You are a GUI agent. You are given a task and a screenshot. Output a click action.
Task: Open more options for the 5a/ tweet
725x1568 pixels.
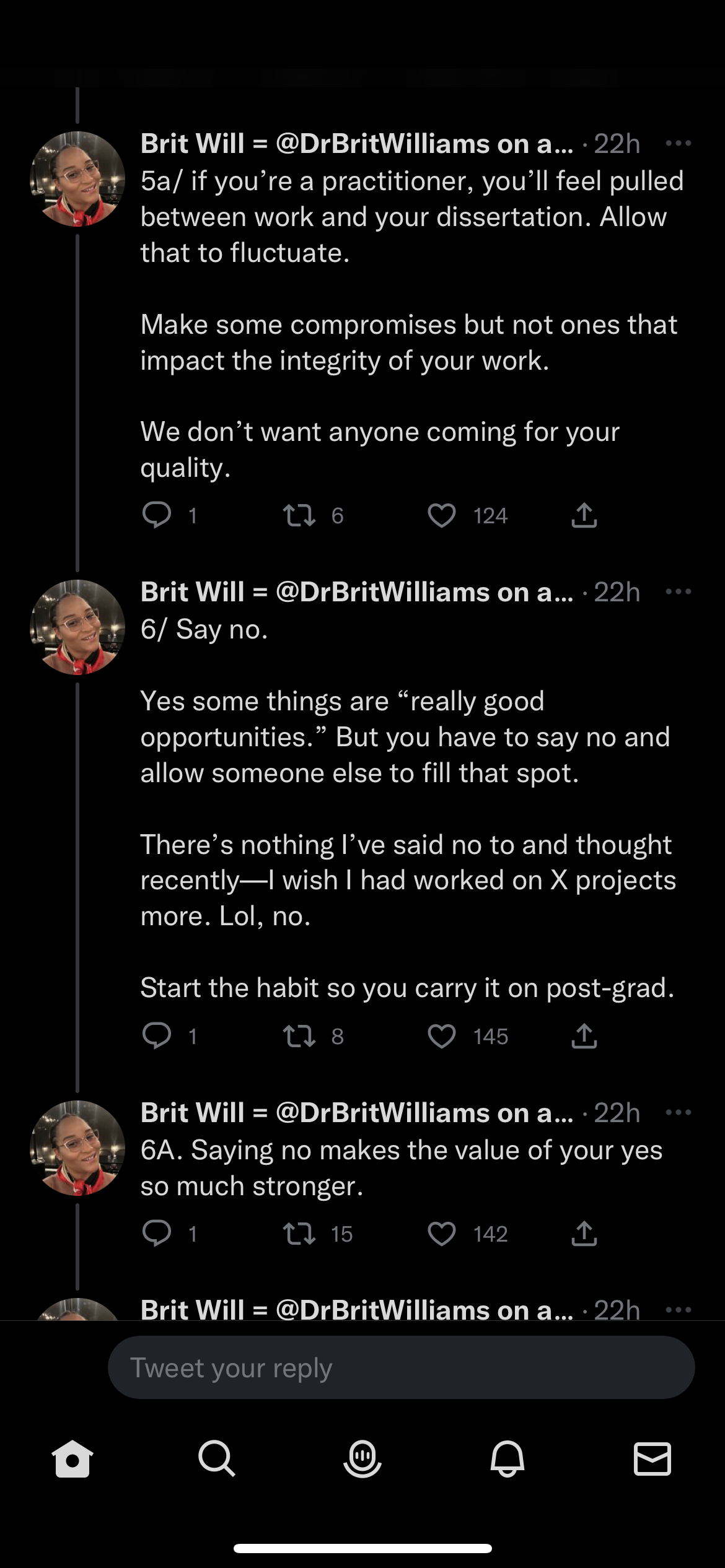[x=678, y=144]
